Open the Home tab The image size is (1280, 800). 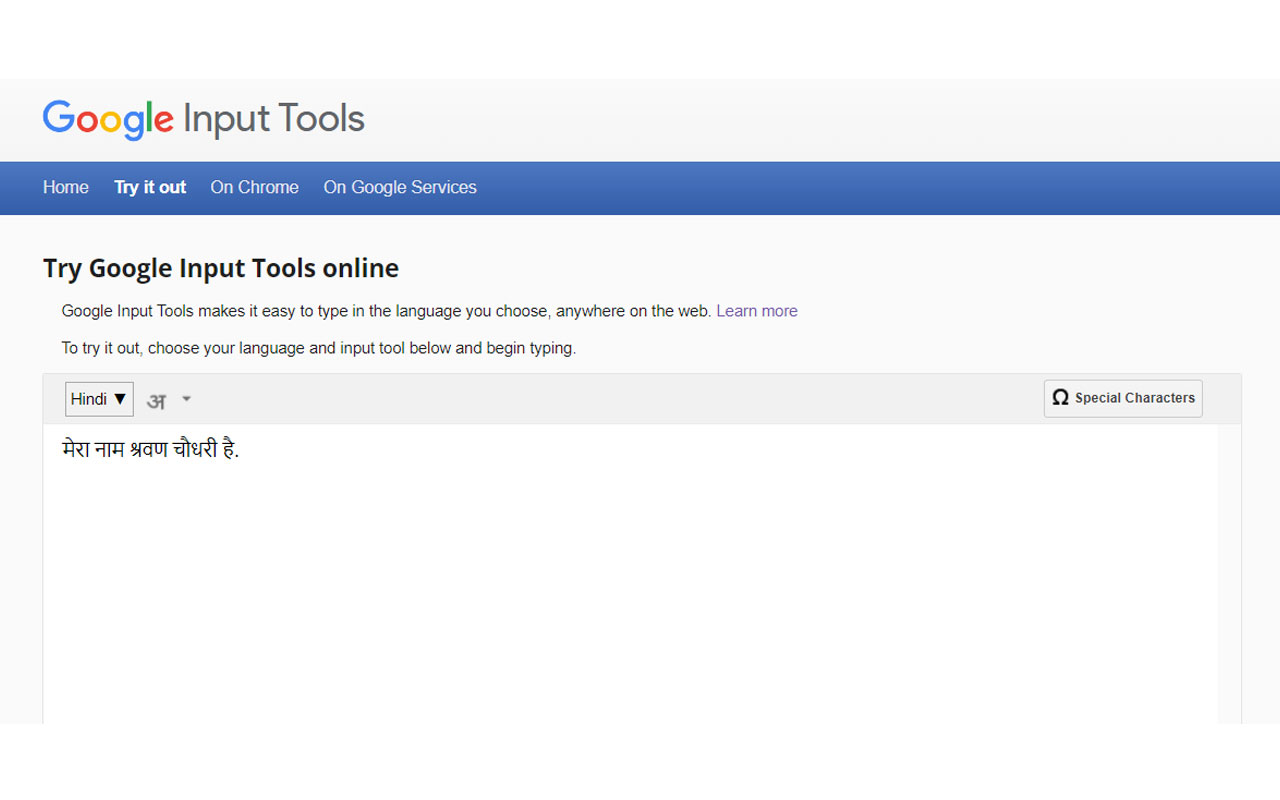click(66, 187)
